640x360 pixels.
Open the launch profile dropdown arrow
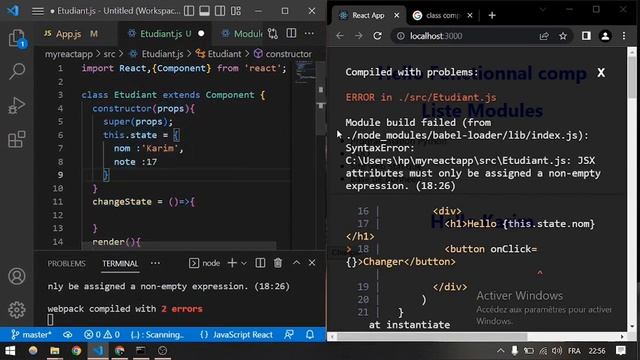(x=244, y=263)
